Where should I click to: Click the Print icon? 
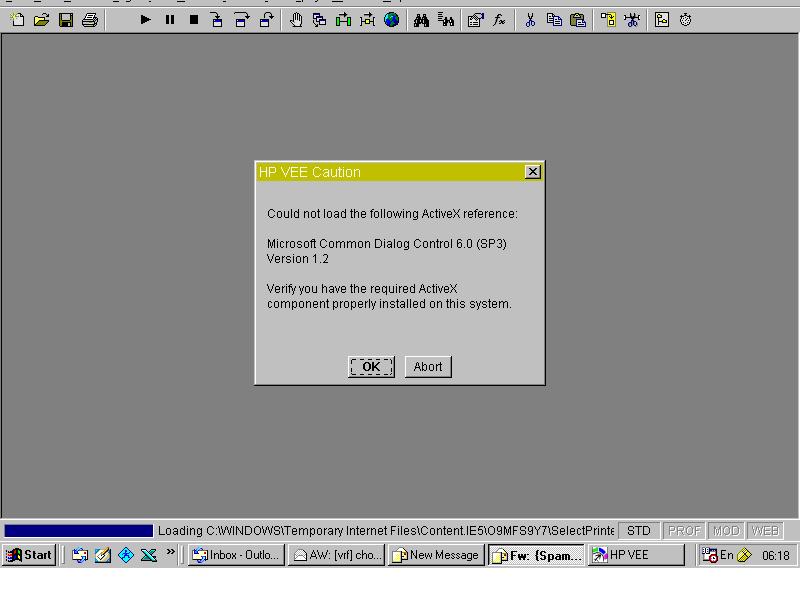click(90, 20)
